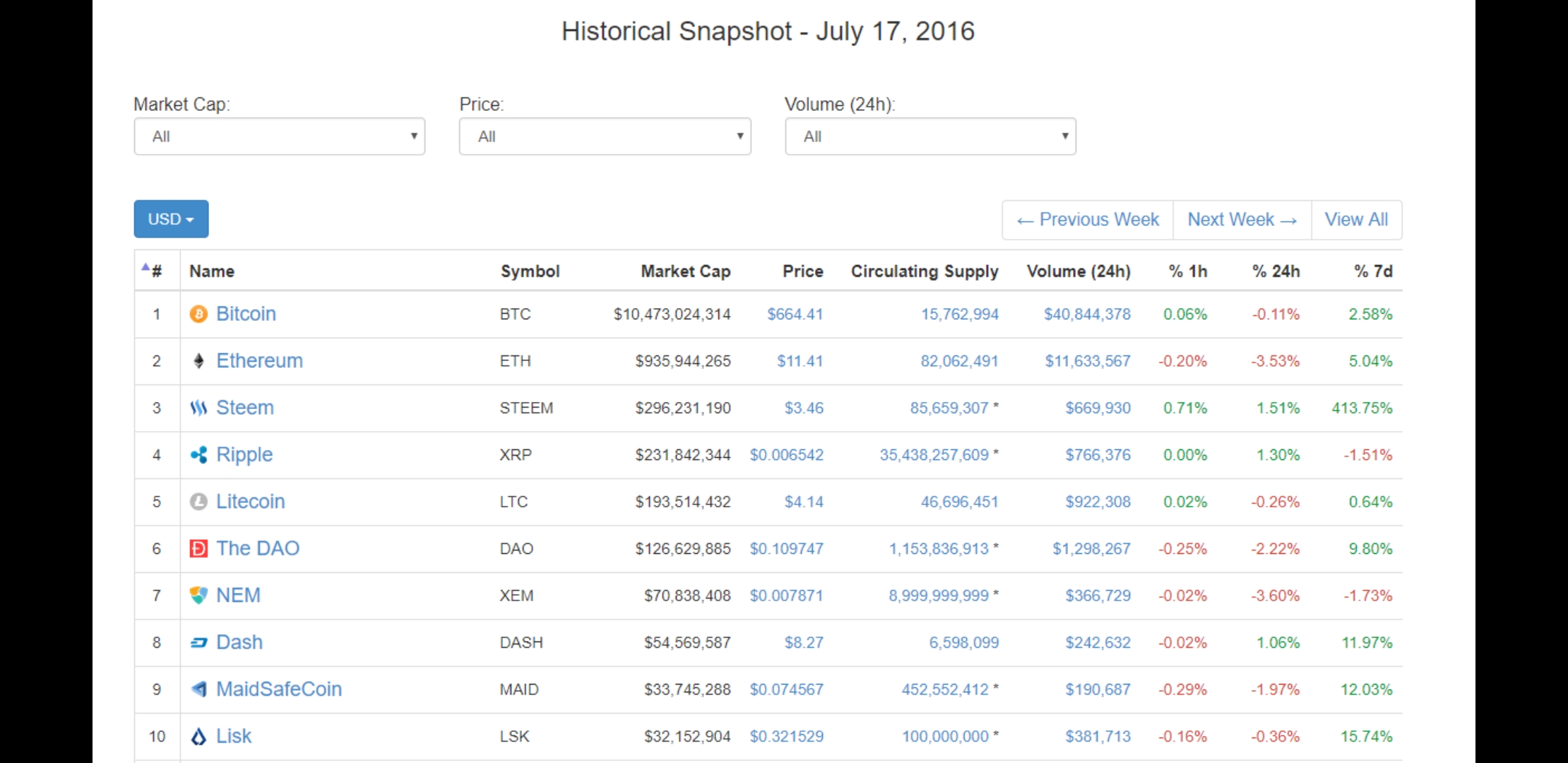This screenshot has width=1568, height=763.
Task: Expand the Volume (24h) filter dropdown
Action: [930, 136]
